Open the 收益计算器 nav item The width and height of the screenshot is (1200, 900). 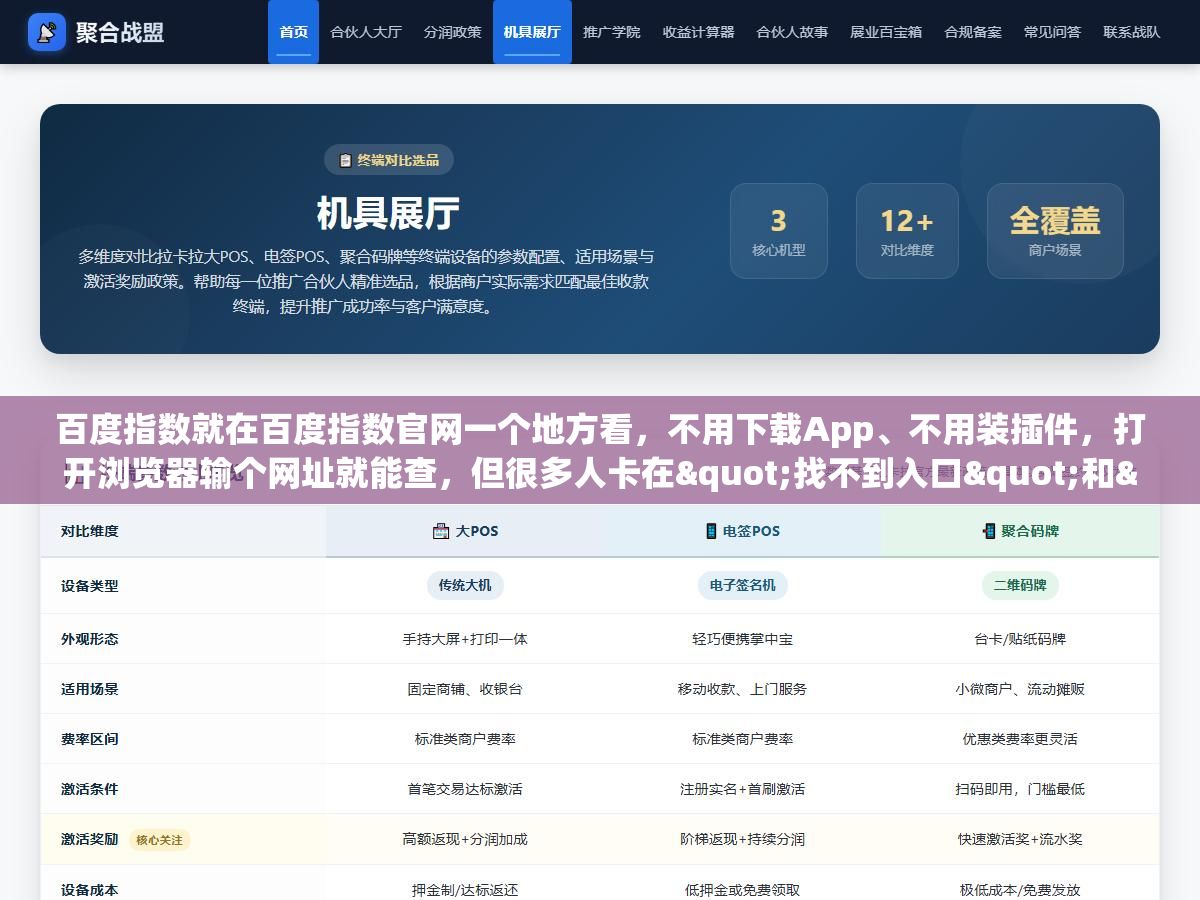pos(698,32)
